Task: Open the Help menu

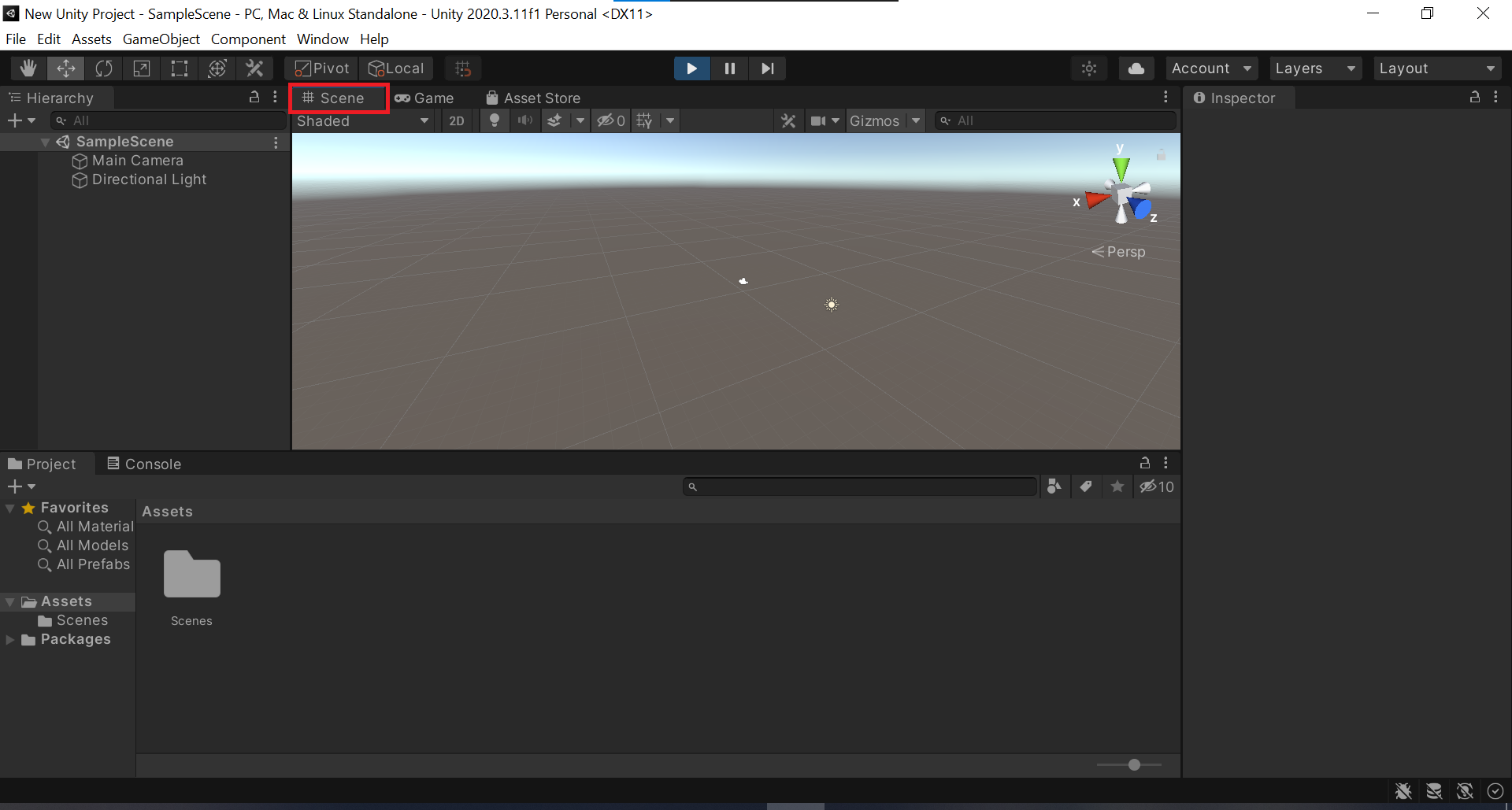Action: tap(375, 39)
